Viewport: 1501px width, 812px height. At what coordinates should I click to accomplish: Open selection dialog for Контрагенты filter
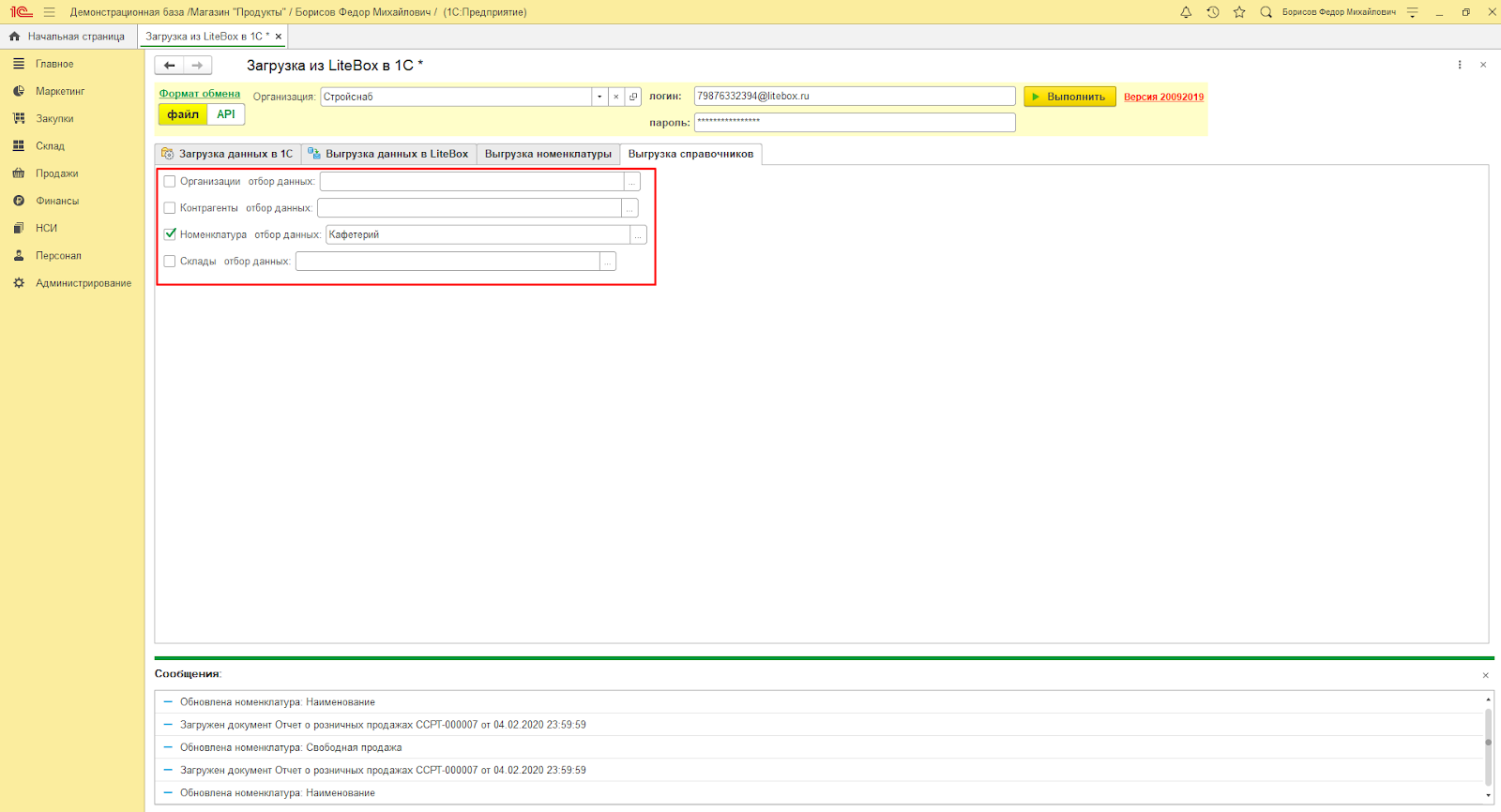[629, 208]
